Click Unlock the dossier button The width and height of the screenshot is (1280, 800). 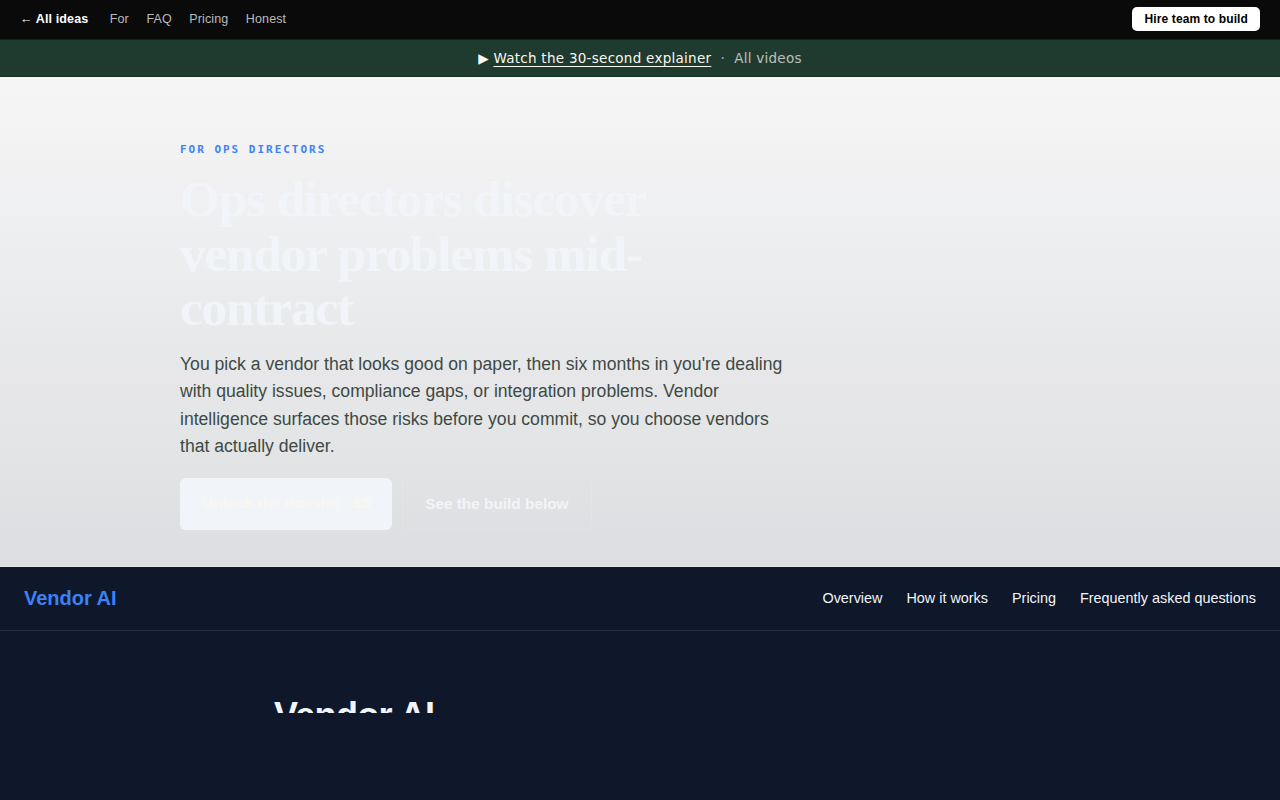[x=286, y=504]
